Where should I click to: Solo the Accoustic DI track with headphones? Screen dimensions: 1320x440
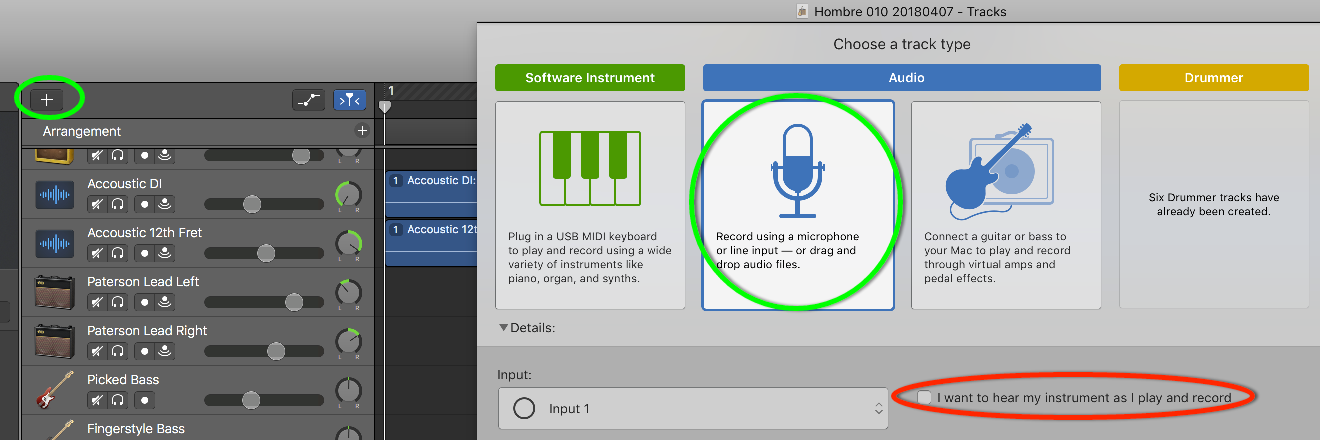(117, 203)
